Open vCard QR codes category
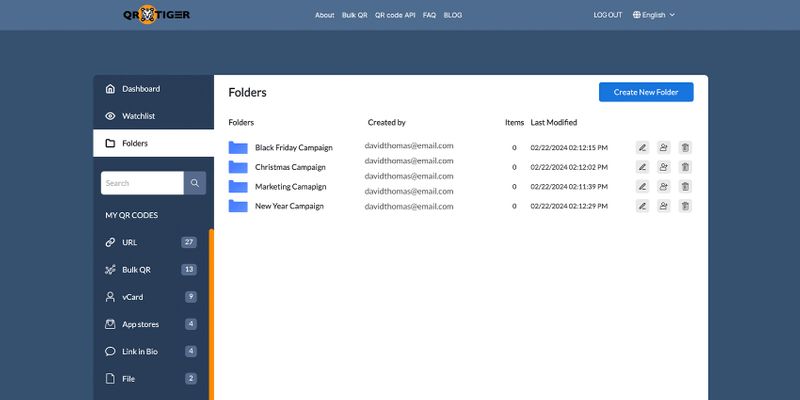Viewport: 800px width, 400px height. pos(151,297)
